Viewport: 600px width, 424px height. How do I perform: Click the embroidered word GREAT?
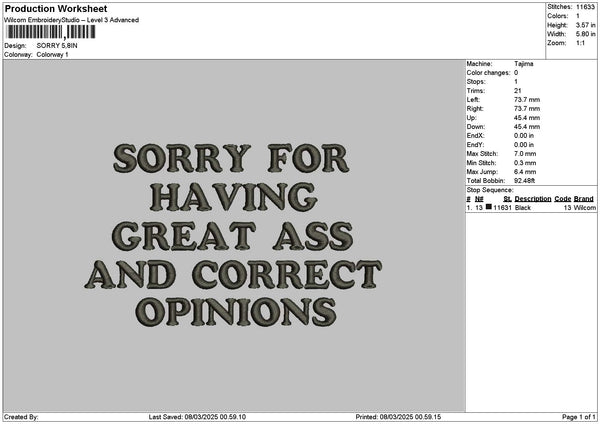184,236
